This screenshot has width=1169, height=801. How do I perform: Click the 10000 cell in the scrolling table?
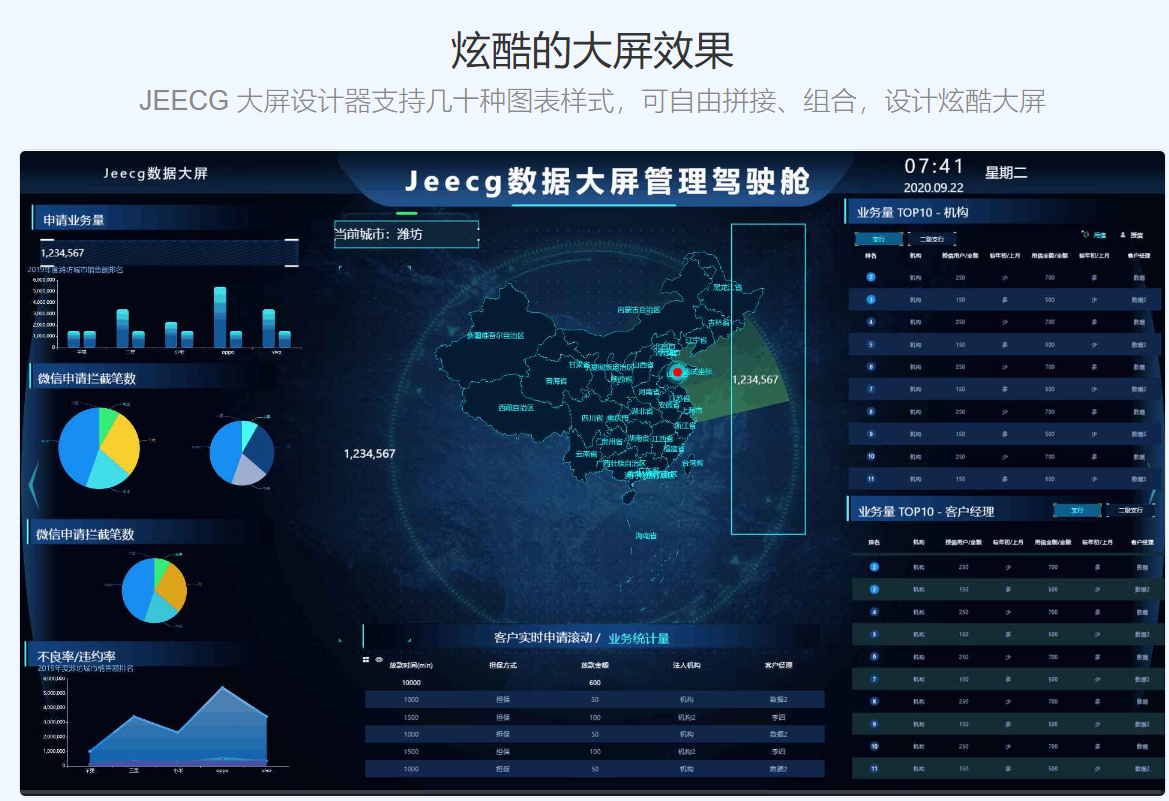(x=411, y=682)
